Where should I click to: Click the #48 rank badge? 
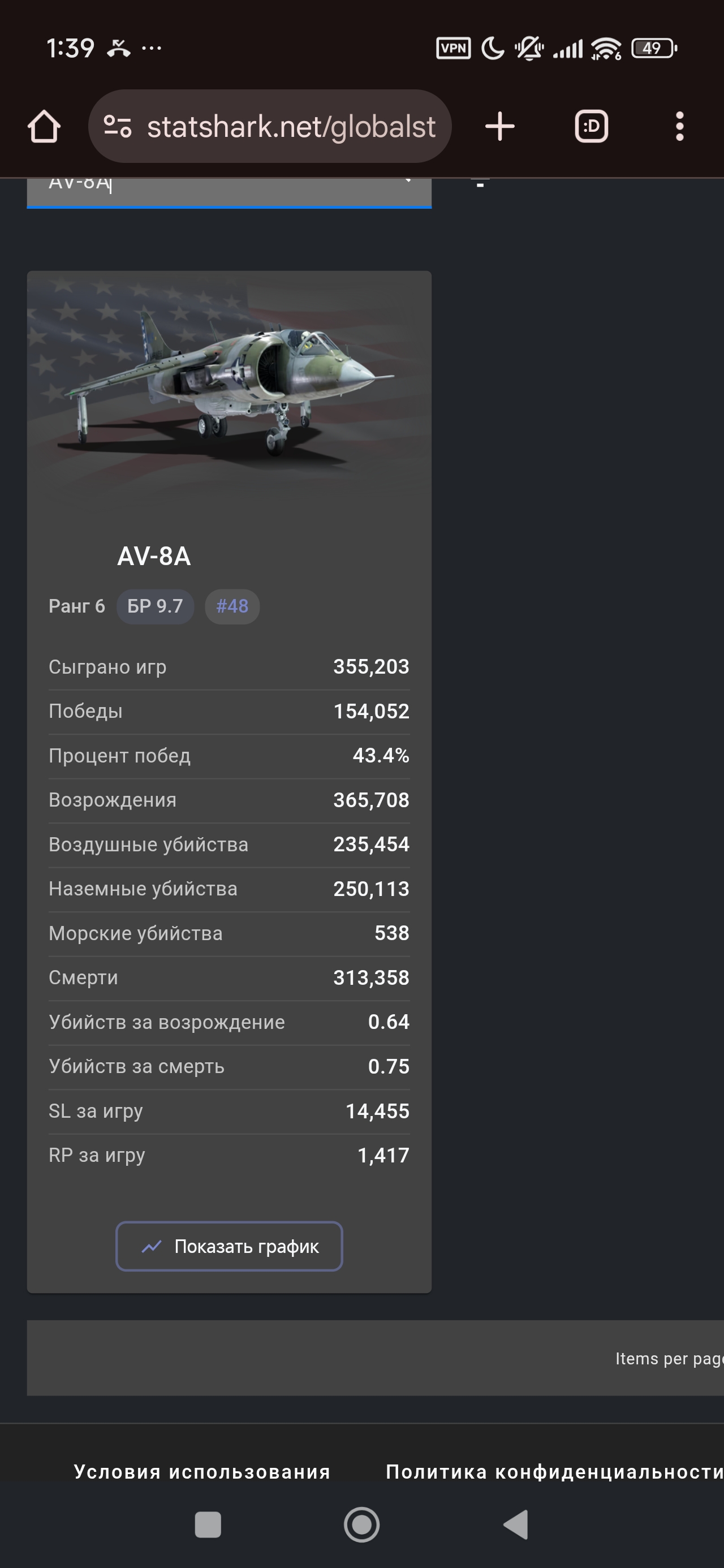click(232, 606)
